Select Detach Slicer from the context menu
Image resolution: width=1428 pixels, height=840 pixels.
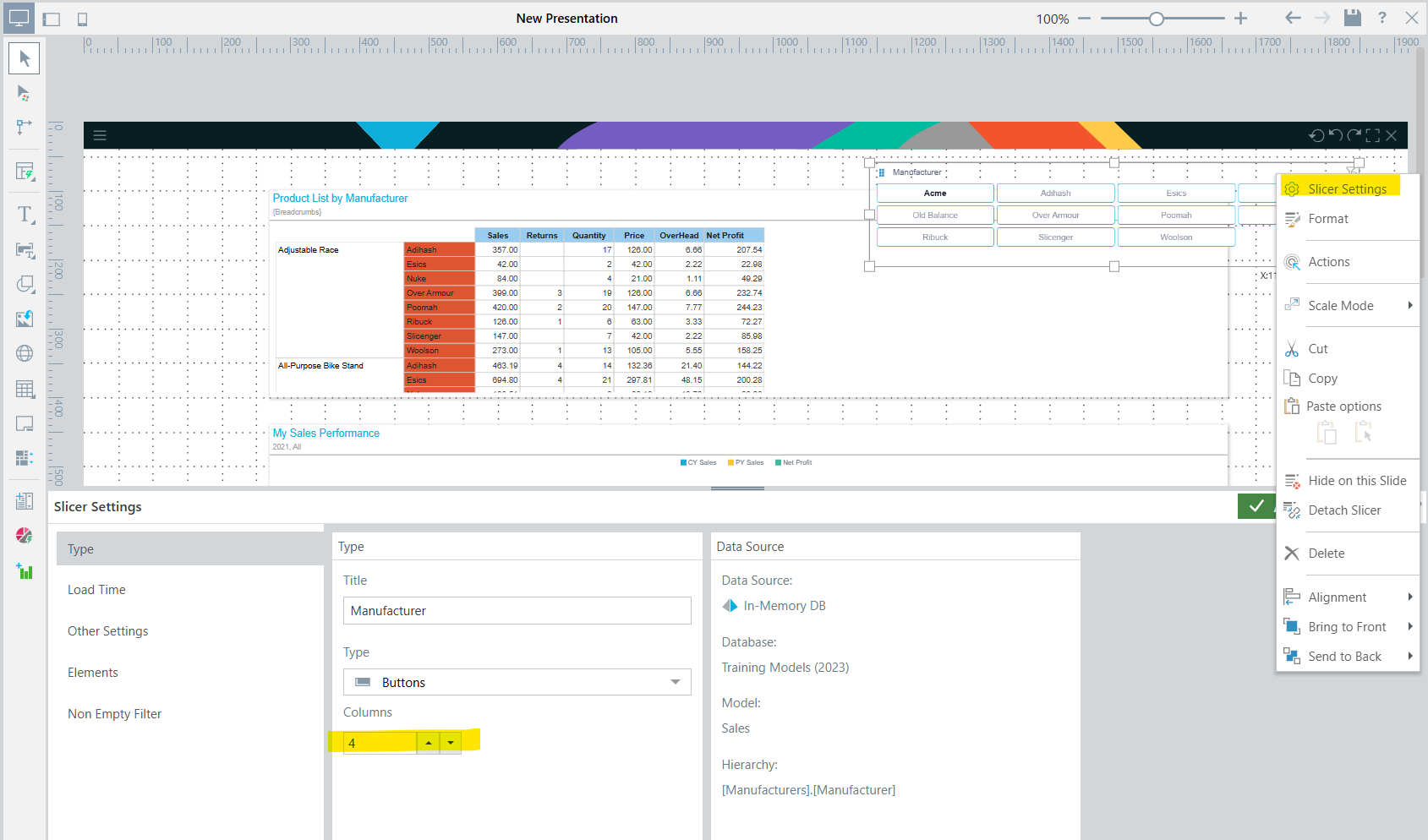(1344, 510)
